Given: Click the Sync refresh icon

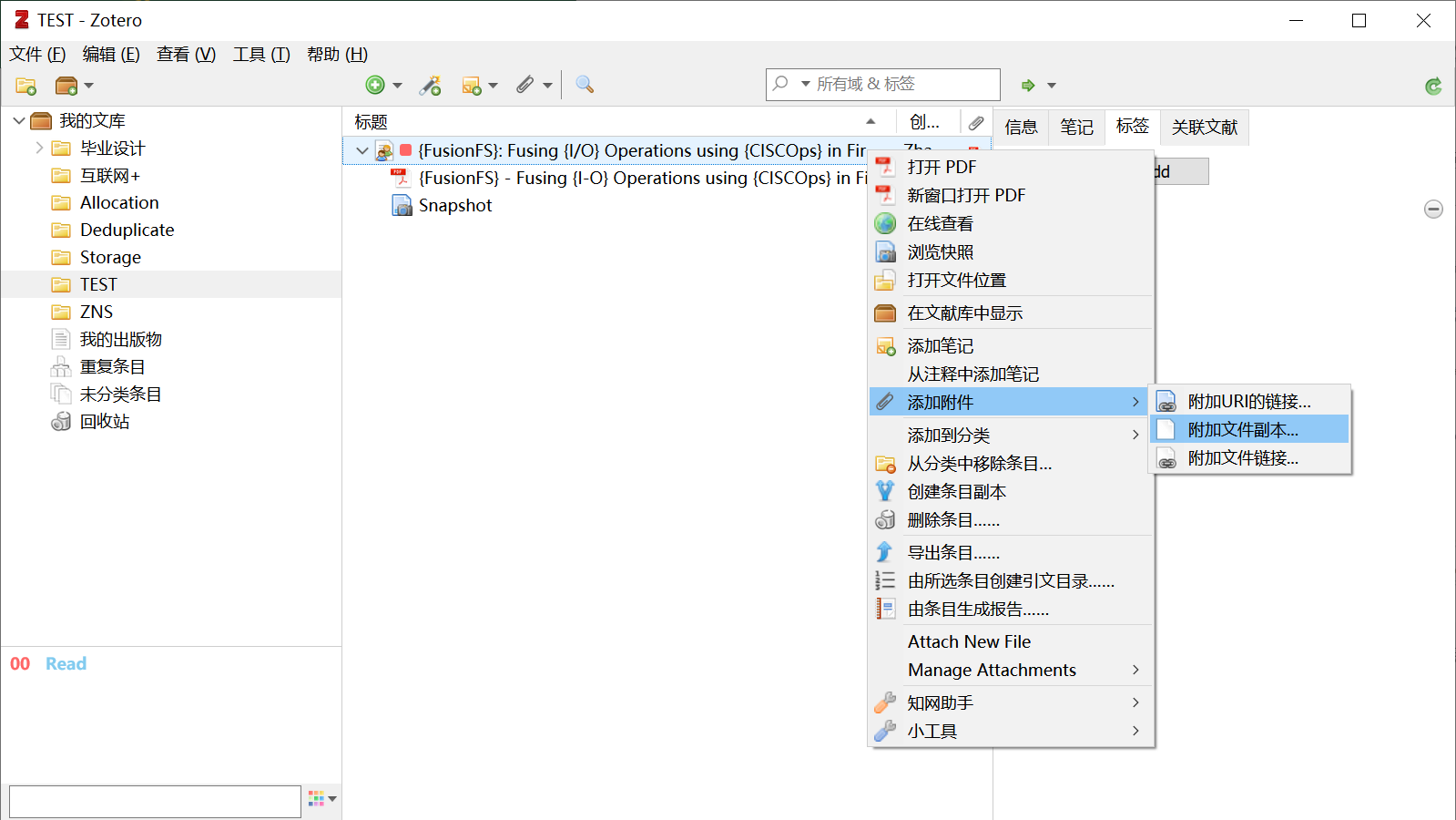Looking at the screenshot, I should 1433,86.
